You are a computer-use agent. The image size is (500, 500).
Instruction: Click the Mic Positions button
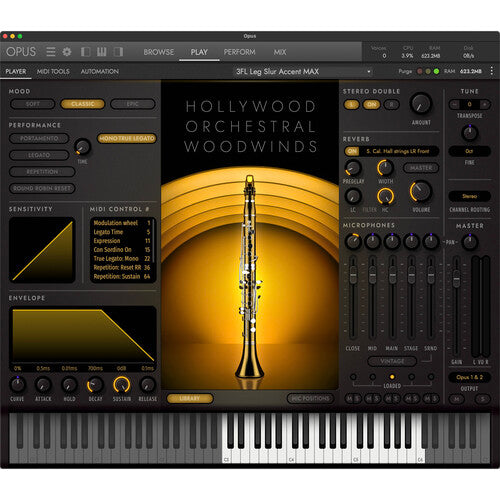pos(310,398)
